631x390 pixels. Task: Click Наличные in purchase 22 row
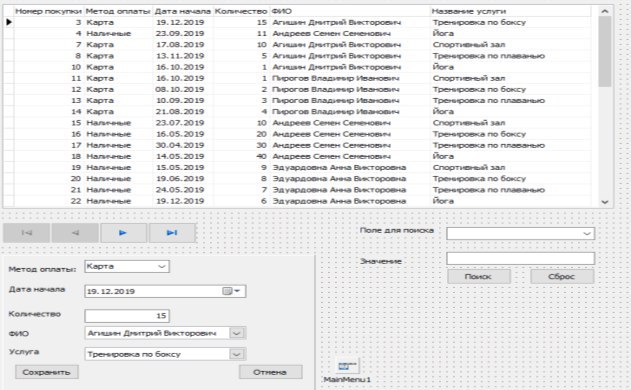[109, 201]
